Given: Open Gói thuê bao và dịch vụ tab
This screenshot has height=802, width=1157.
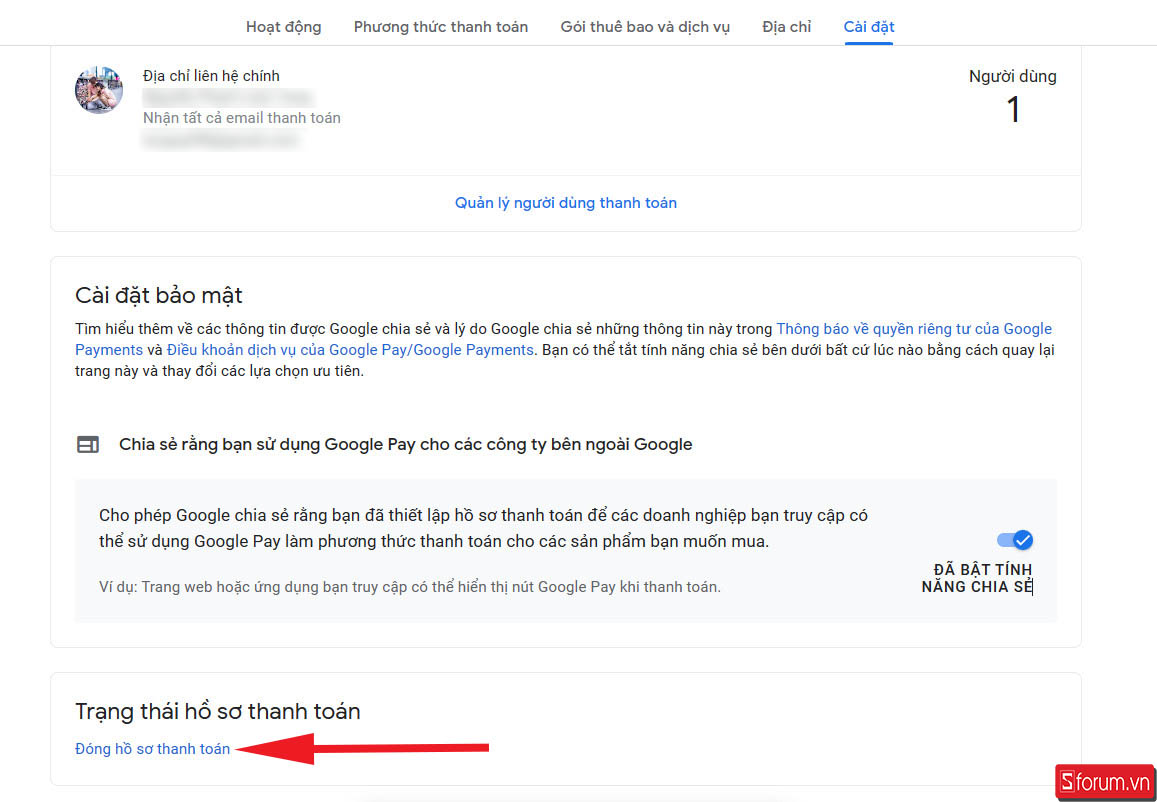Looking at the screenshot, I should click(645, 27).
